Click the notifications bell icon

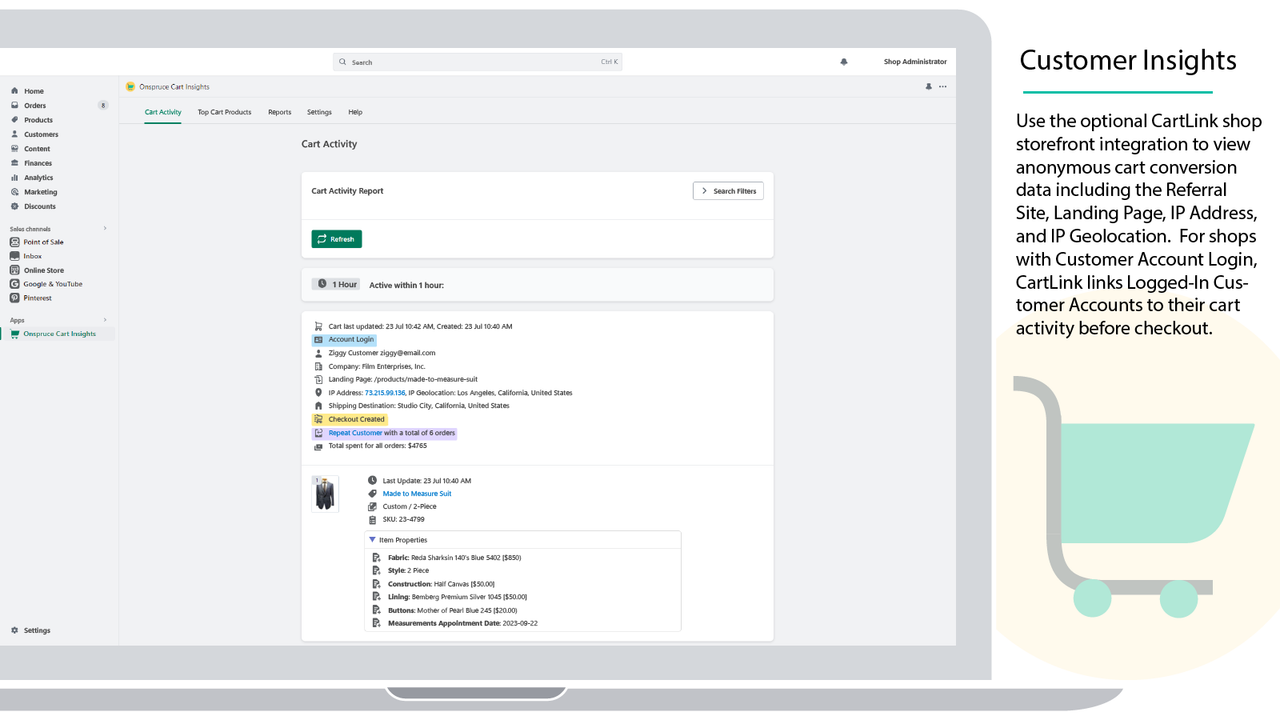844,62
